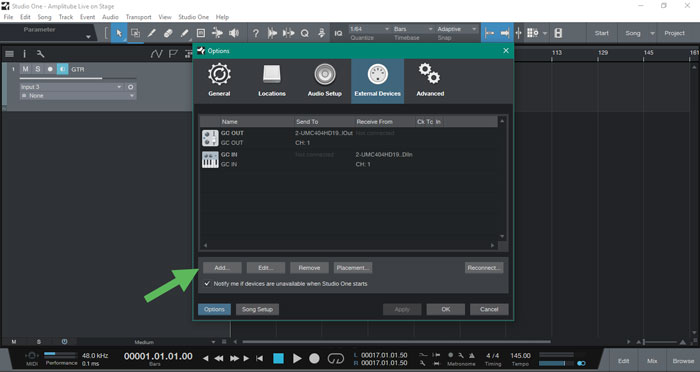The width and height of the screenshot is (700, 372).
Task: Open the Browse panel
Action: click(683, 360)
